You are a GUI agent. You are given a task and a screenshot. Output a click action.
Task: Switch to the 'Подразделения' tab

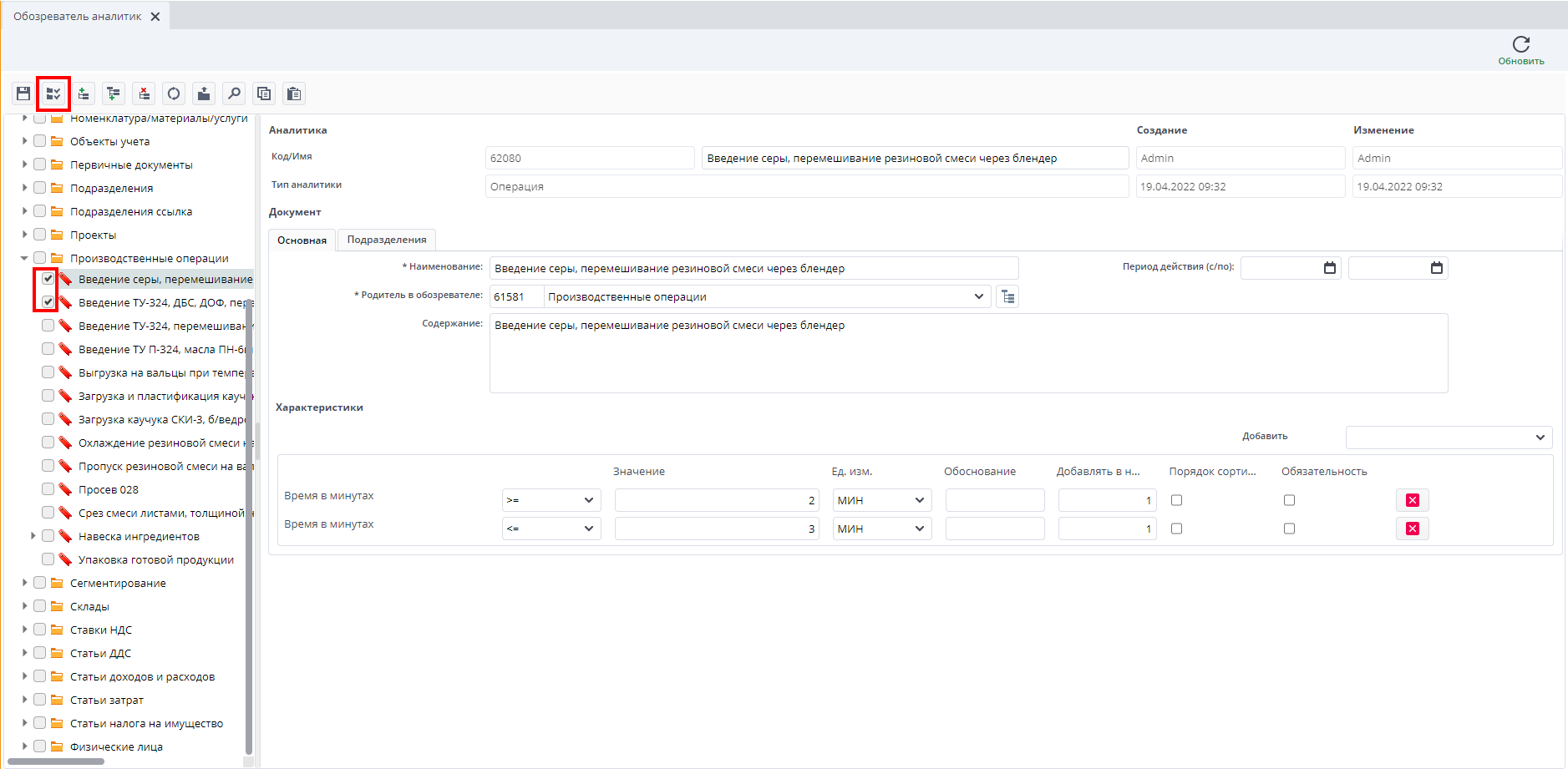point(386,240)
